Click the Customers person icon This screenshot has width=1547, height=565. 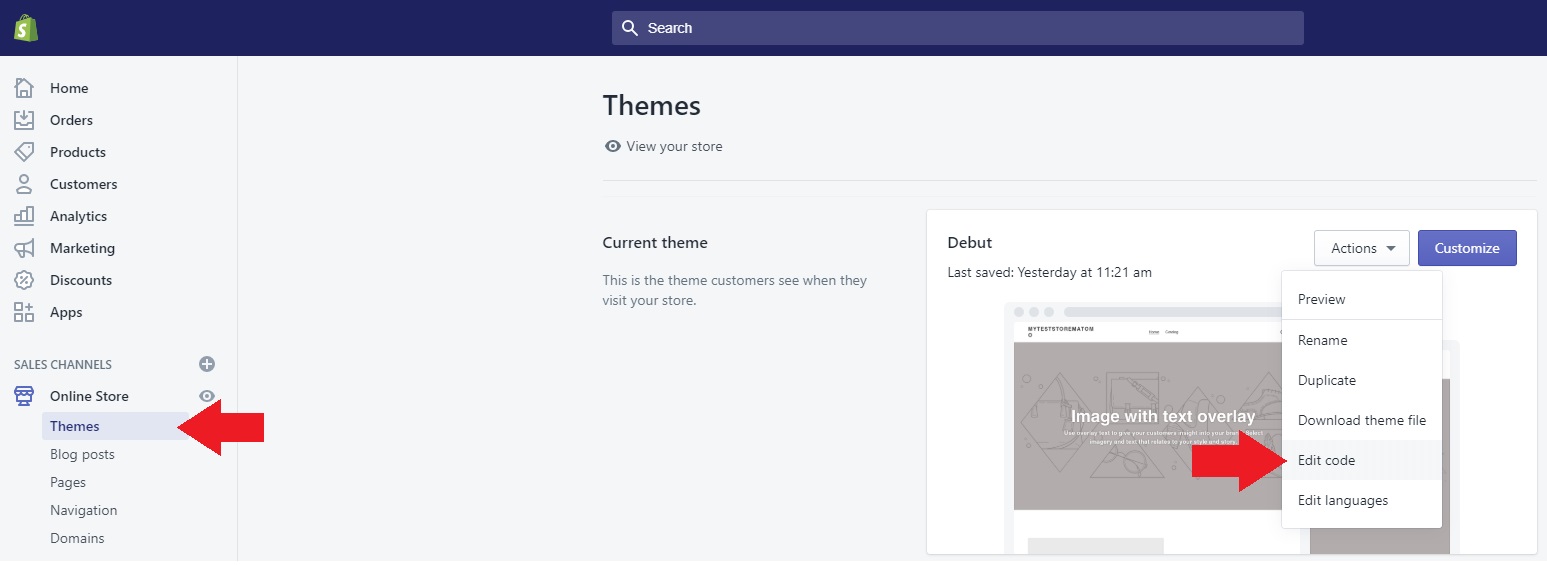pos(24,184)
